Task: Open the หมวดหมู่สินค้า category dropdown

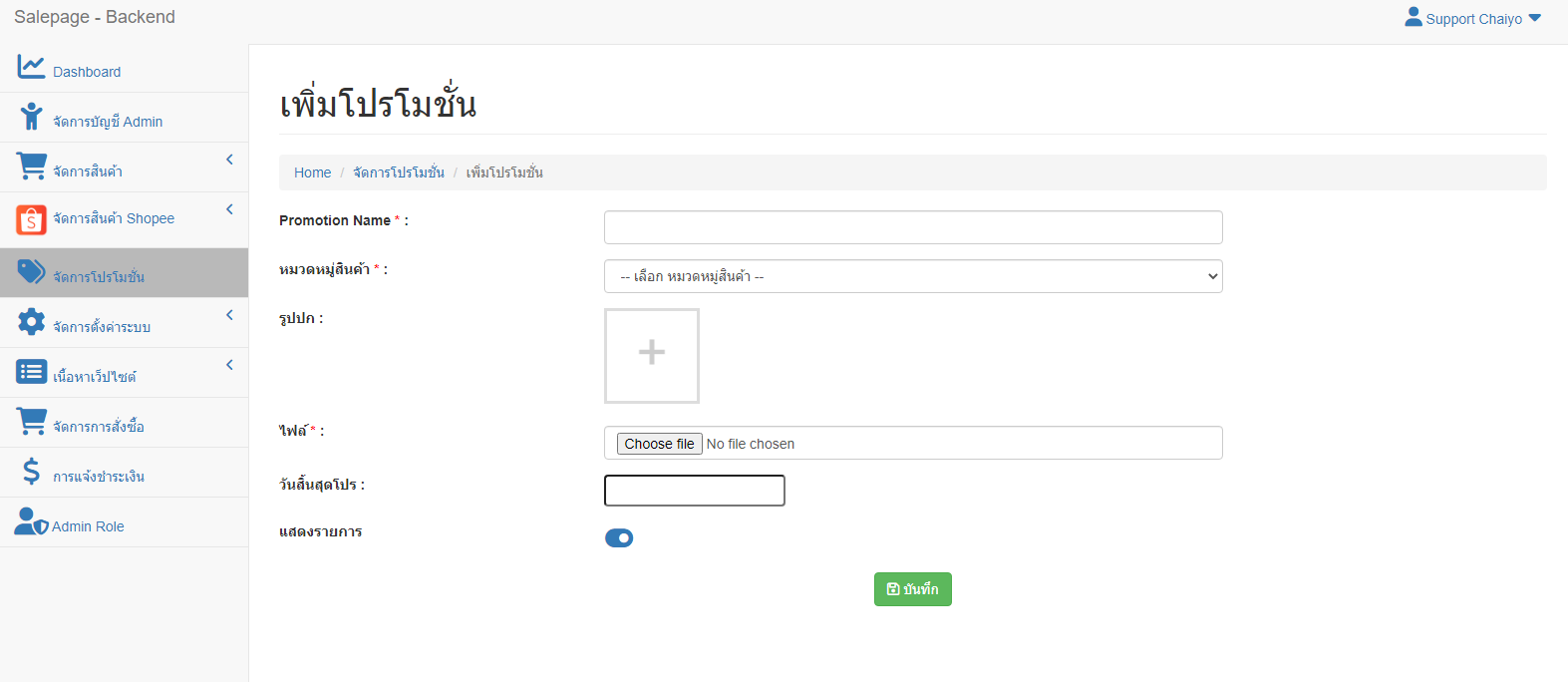Action: [912, 276]
